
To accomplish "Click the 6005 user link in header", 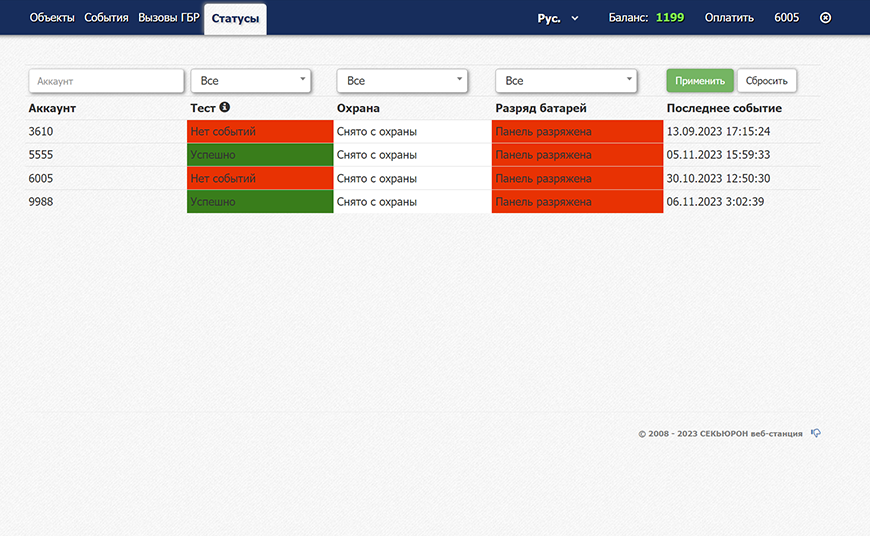I will coord(787,18).
